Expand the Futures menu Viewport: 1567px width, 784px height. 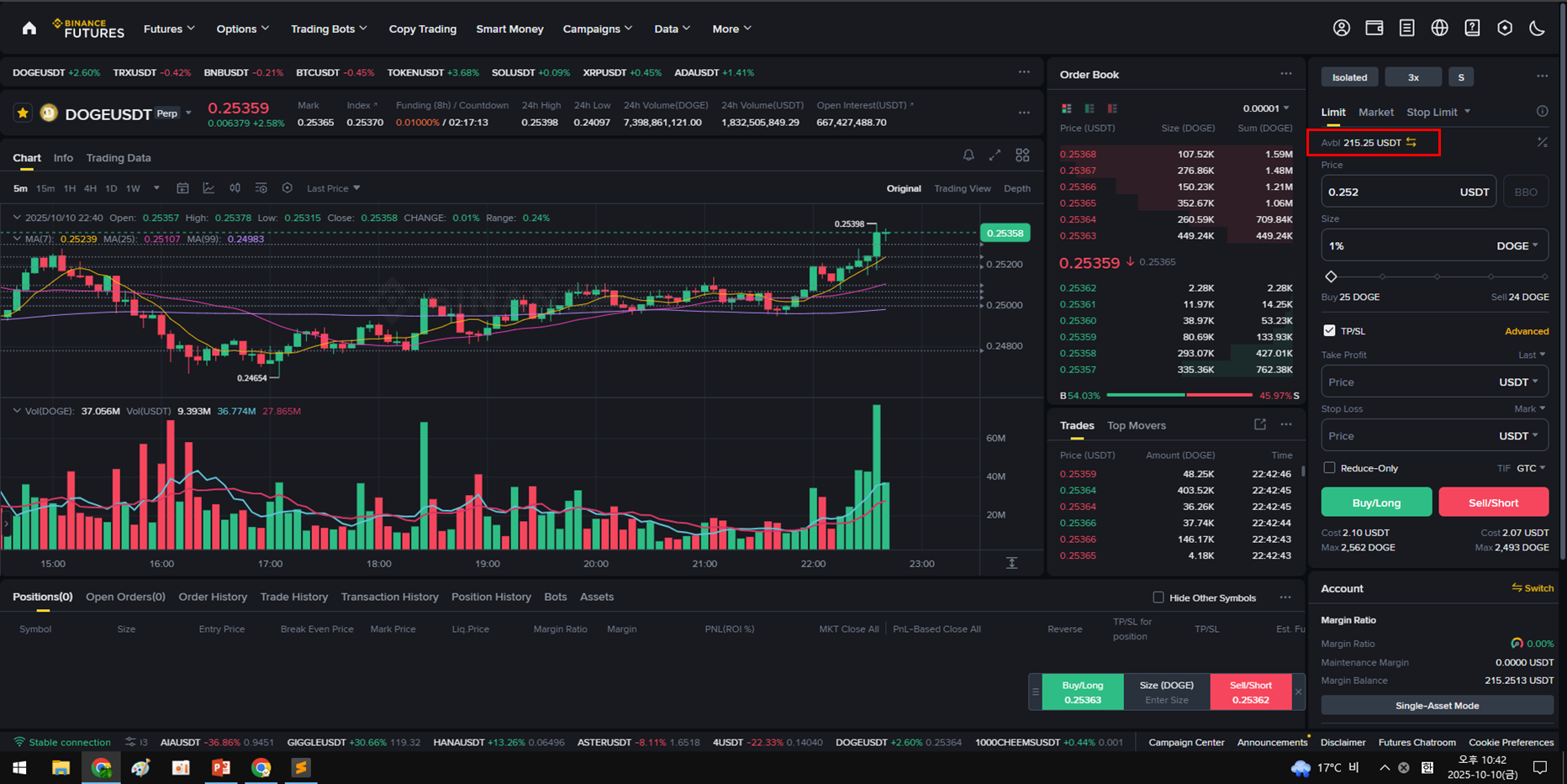click(x=169, y=29)
